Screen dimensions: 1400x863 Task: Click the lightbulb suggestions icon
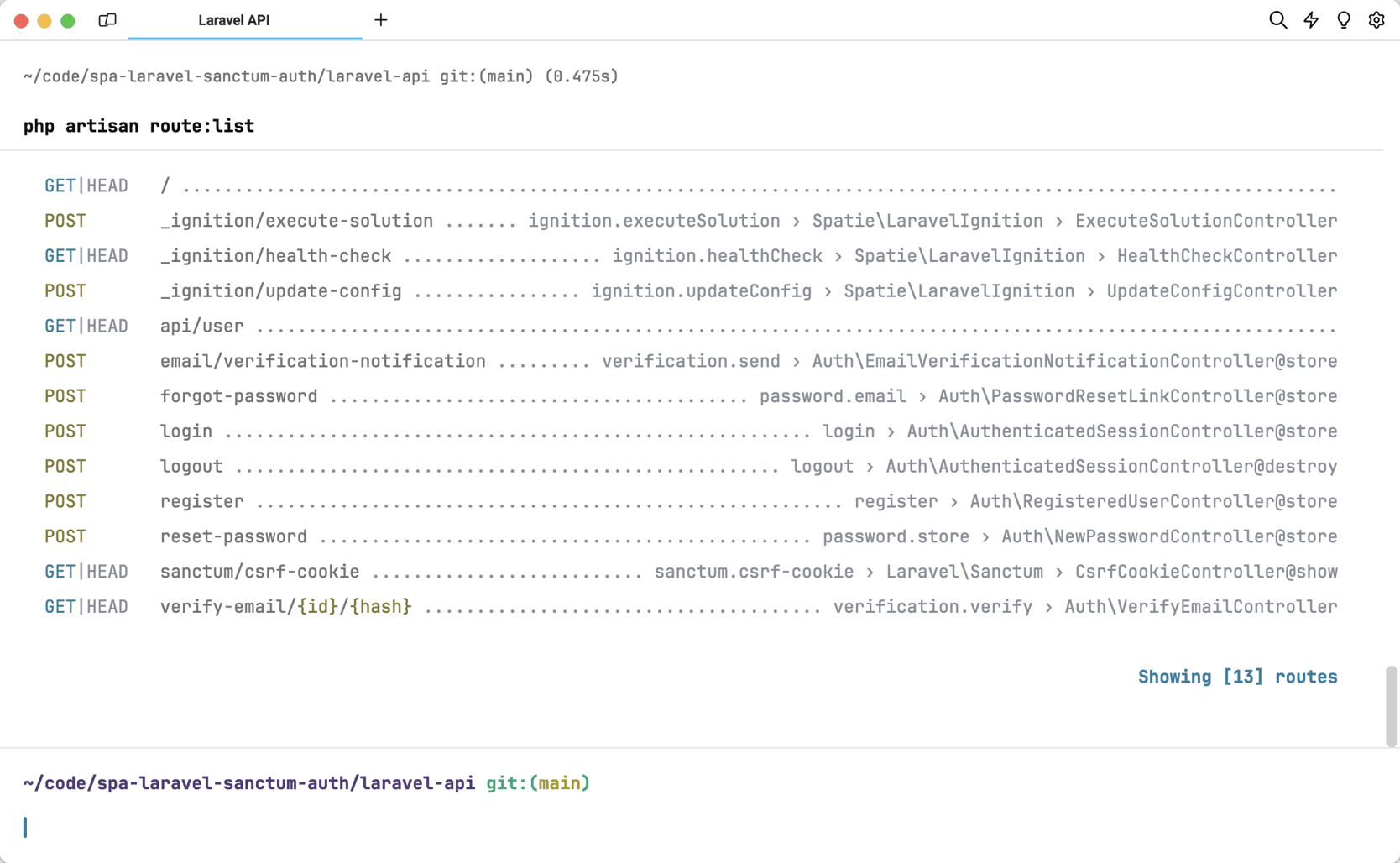1343,19
